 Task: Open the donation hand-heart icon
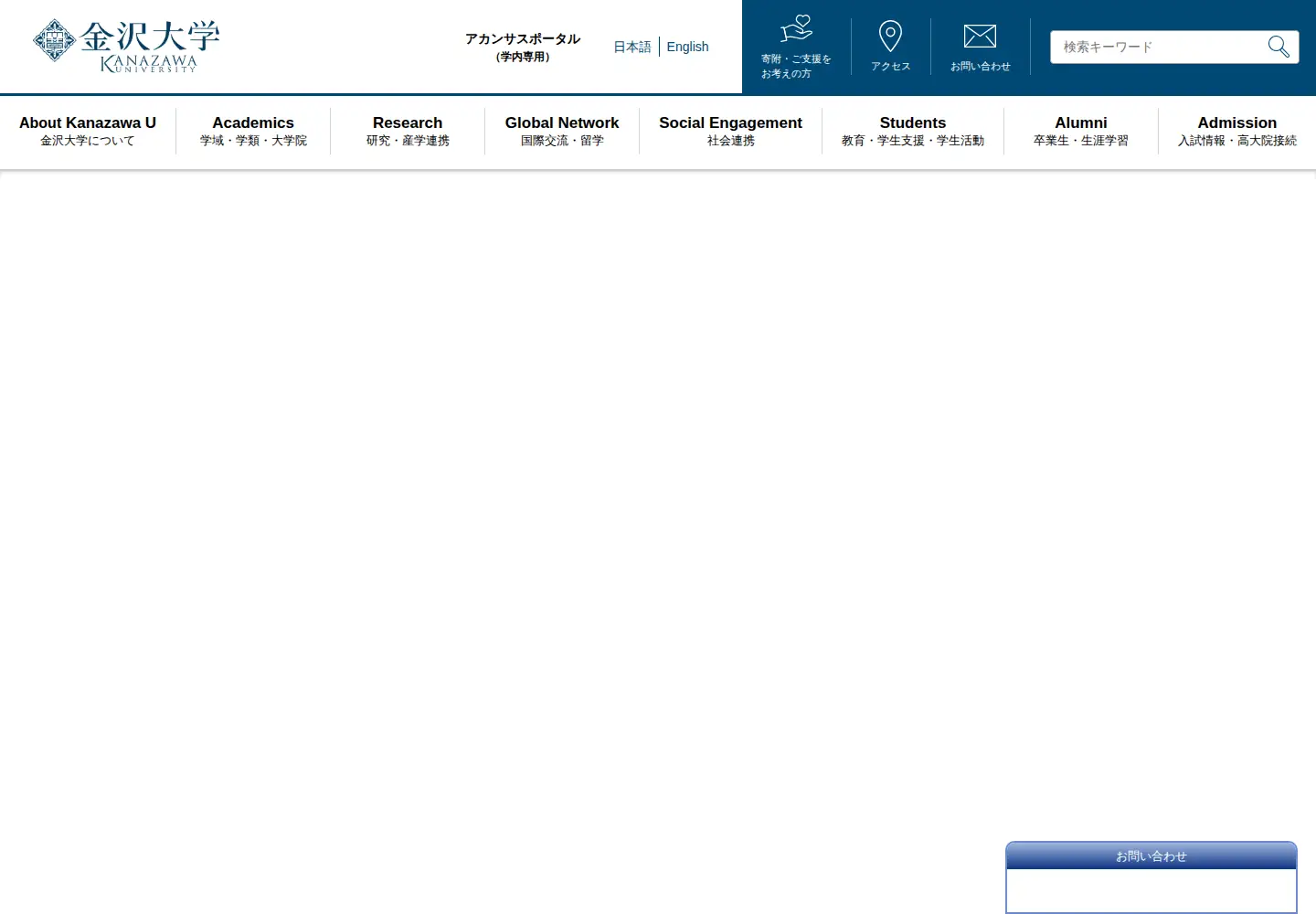click(796, 29)
